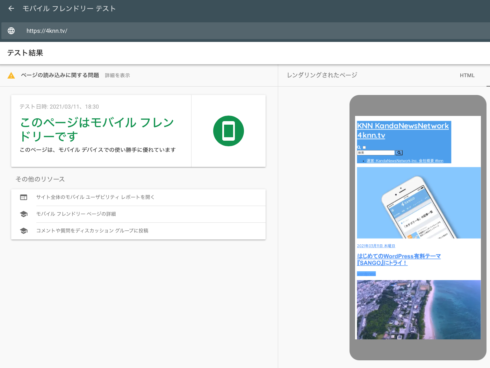Viewport: 490px width, 368px height.
Task: Click the その他のリソース label
Action: [40, 179]
